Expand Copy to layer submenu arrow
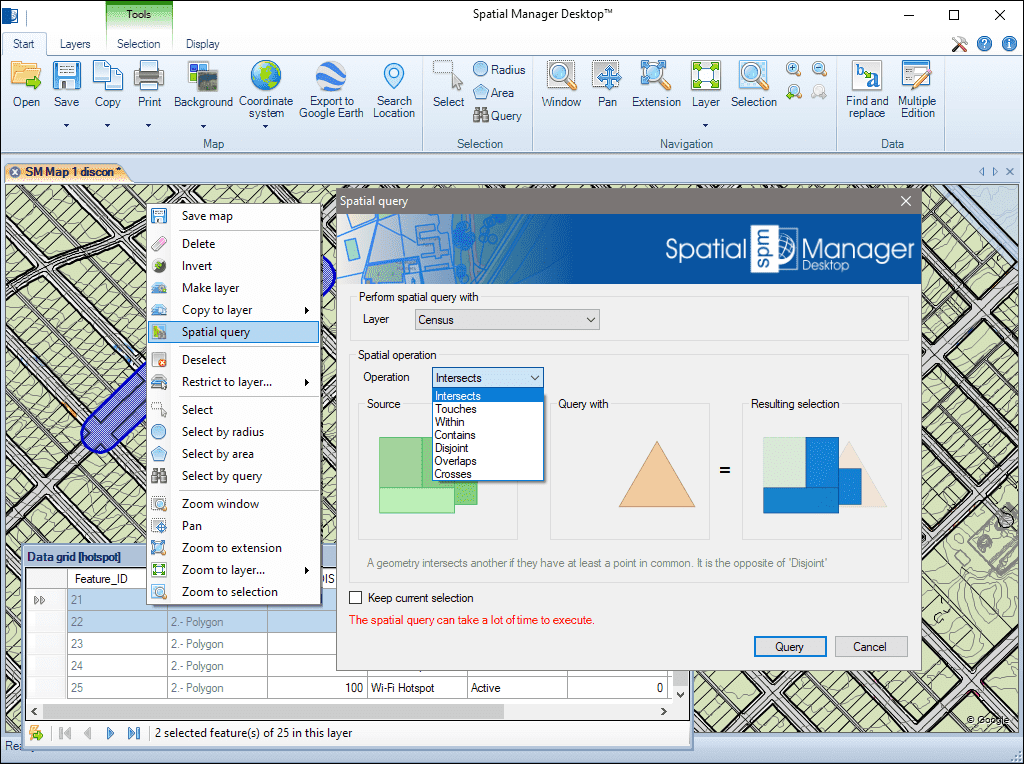This screenshot has width=1024, height=764. 306,310
